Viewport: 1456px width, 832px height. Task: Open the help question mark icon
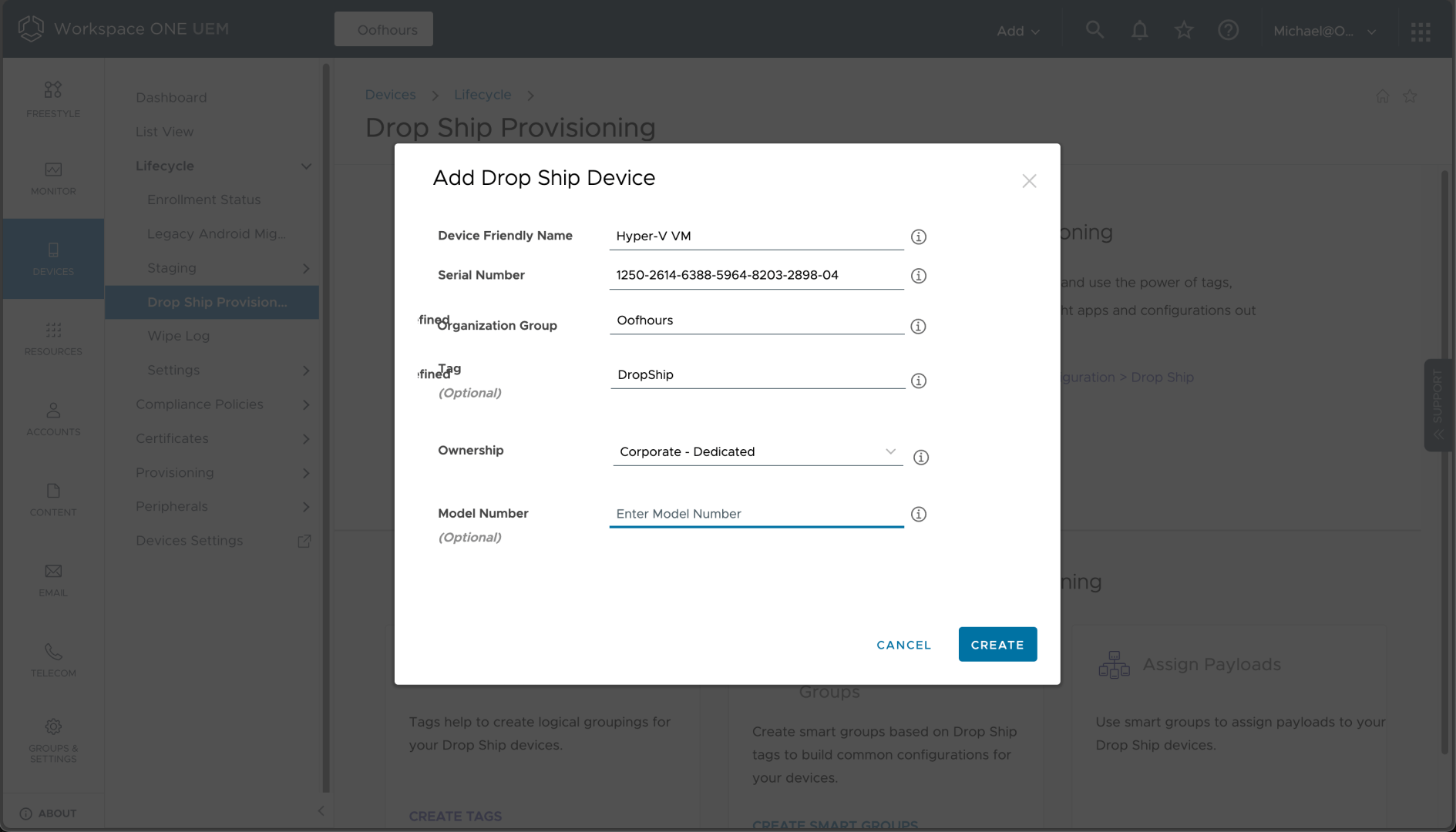pyautogui.click(x=1228, y=30)
